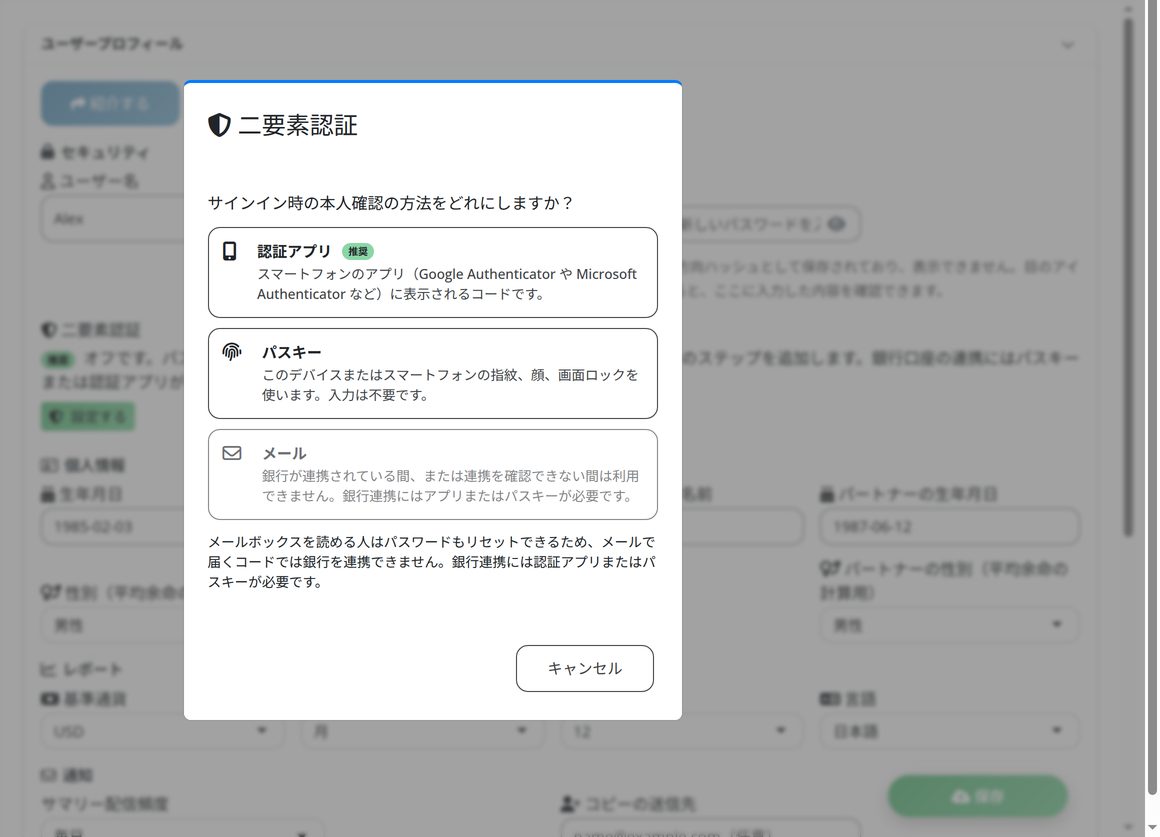Click the money icon beside 基準通貨
1160x837 pixels.
50,699
